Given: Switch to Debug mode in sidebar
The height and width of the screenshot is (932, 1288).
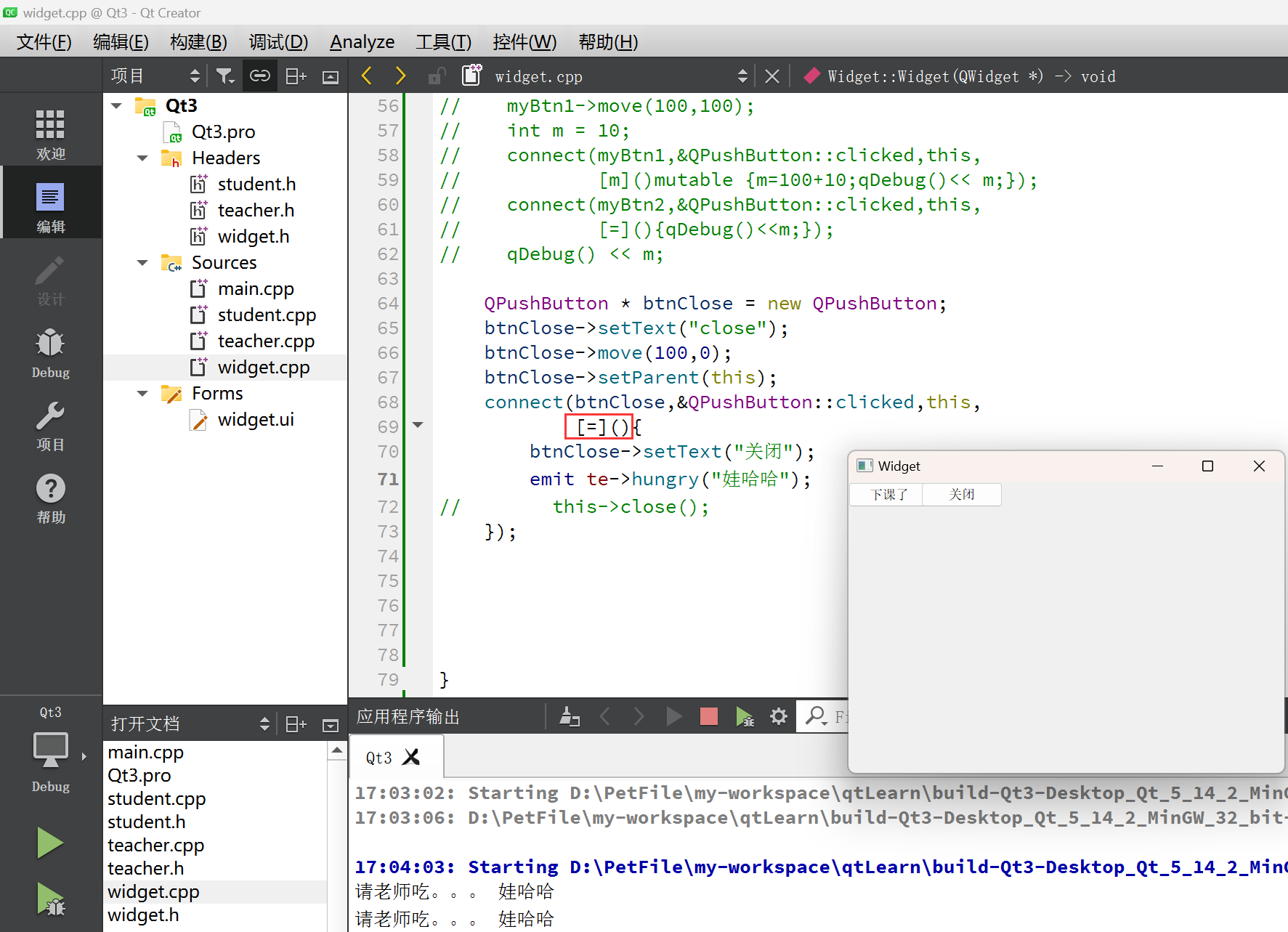Looking at the screenshot, I should tap(50, 352).
